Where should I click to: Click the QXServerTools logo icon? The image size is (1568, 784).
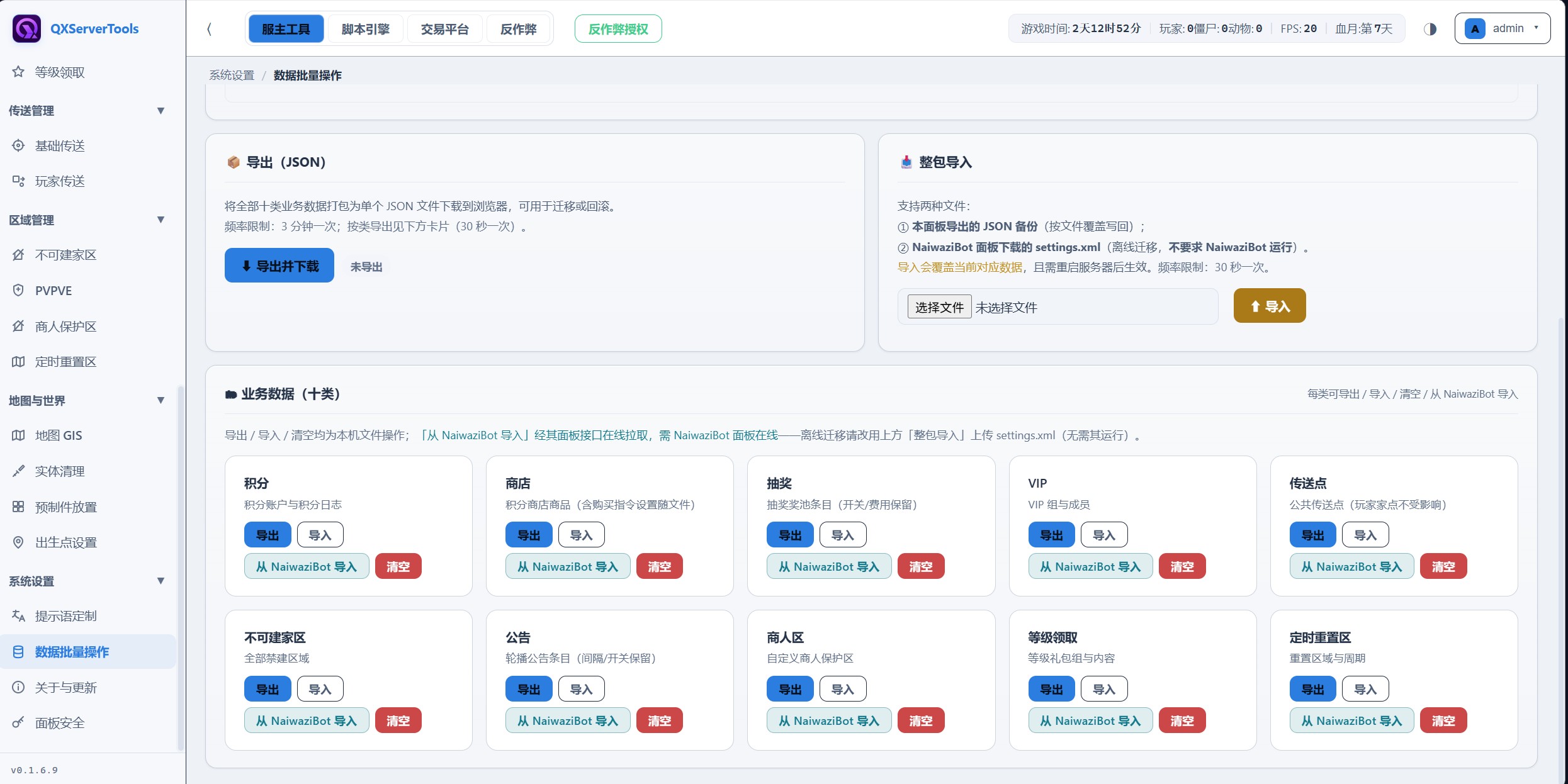click(x=26, y=28)
